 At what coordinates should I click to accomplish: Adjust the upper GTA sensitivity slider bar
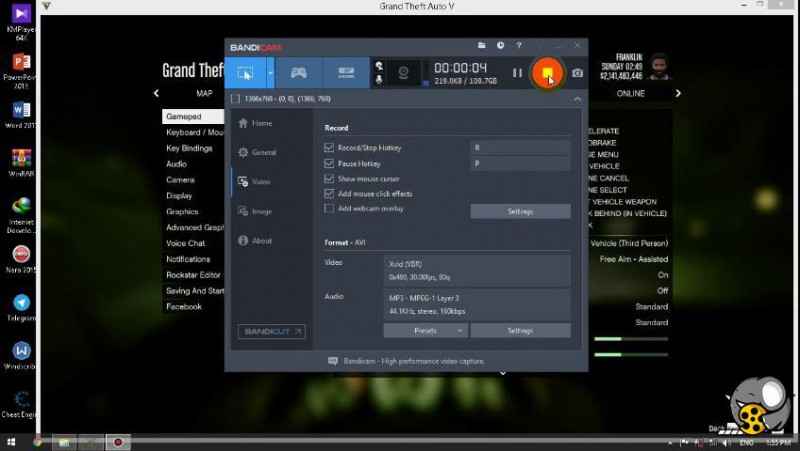pyautogui.click(x=631, y=339)
